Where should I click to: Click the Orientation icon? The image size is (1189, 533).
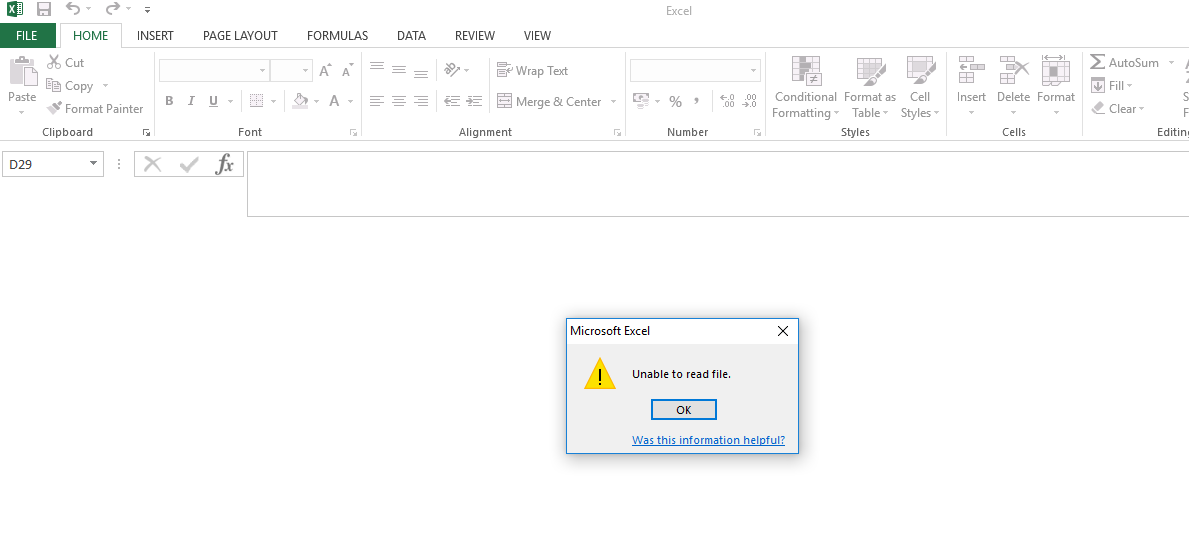453,70
